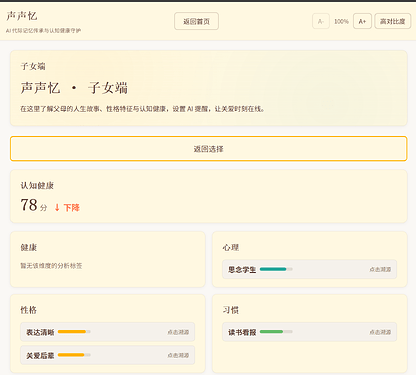The height and width of the screenshot is (375, 416).
Task: Click the small 子女端 label above banner title
Action: tap(33, 66)
